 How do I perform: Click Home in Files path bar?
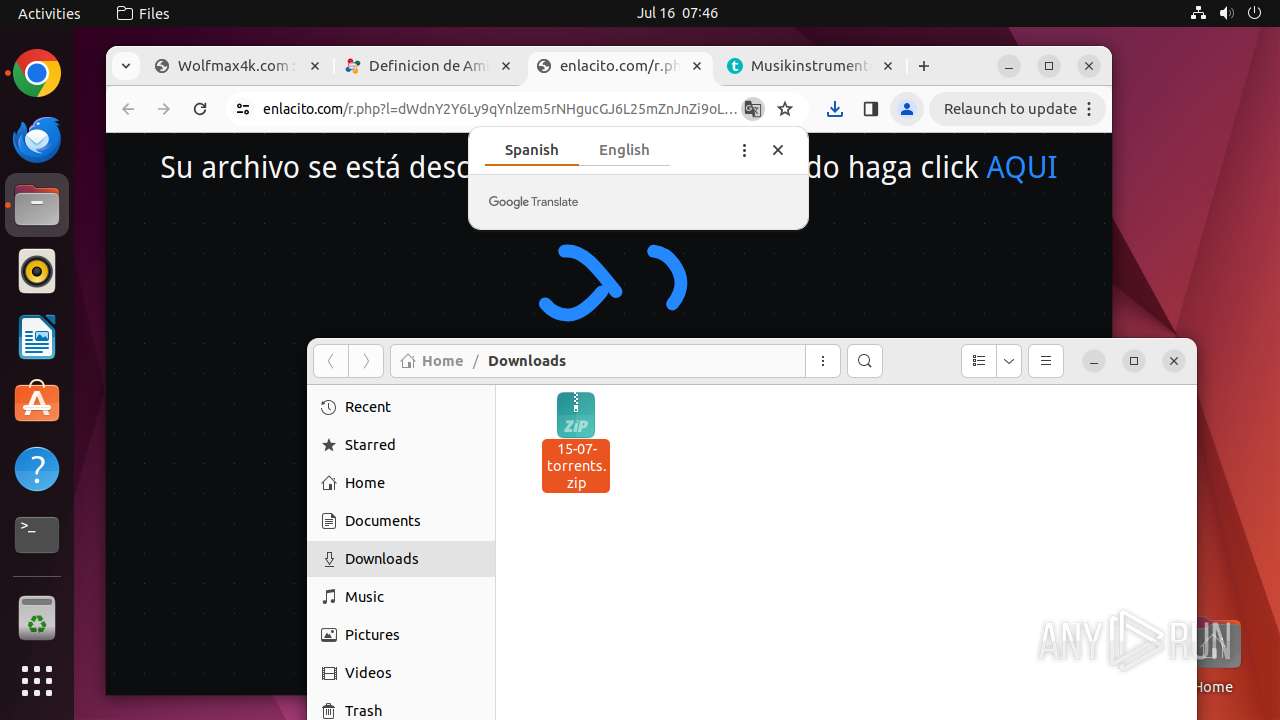click(432, 361)
